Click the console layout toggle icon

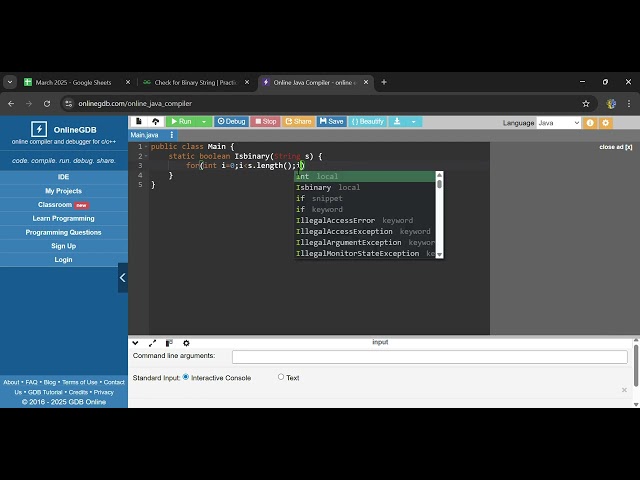(169, 343)
